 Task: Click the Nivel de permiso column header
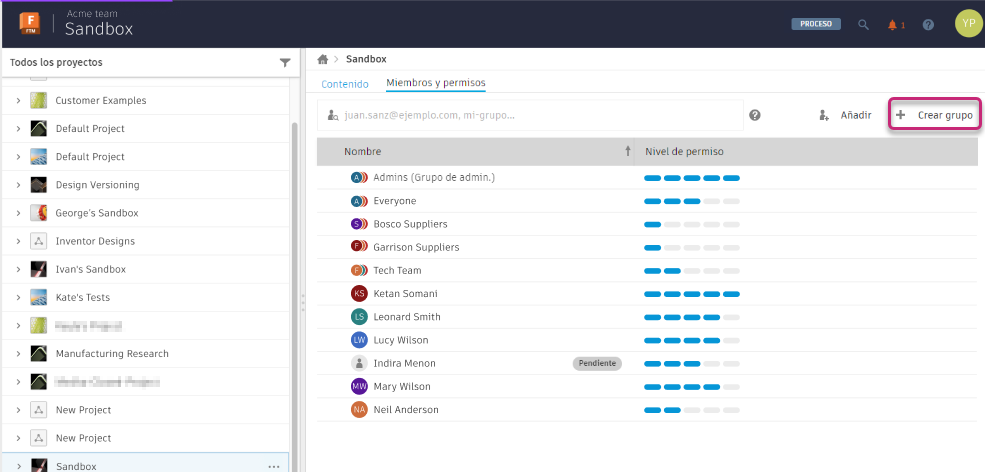[684, 151]
